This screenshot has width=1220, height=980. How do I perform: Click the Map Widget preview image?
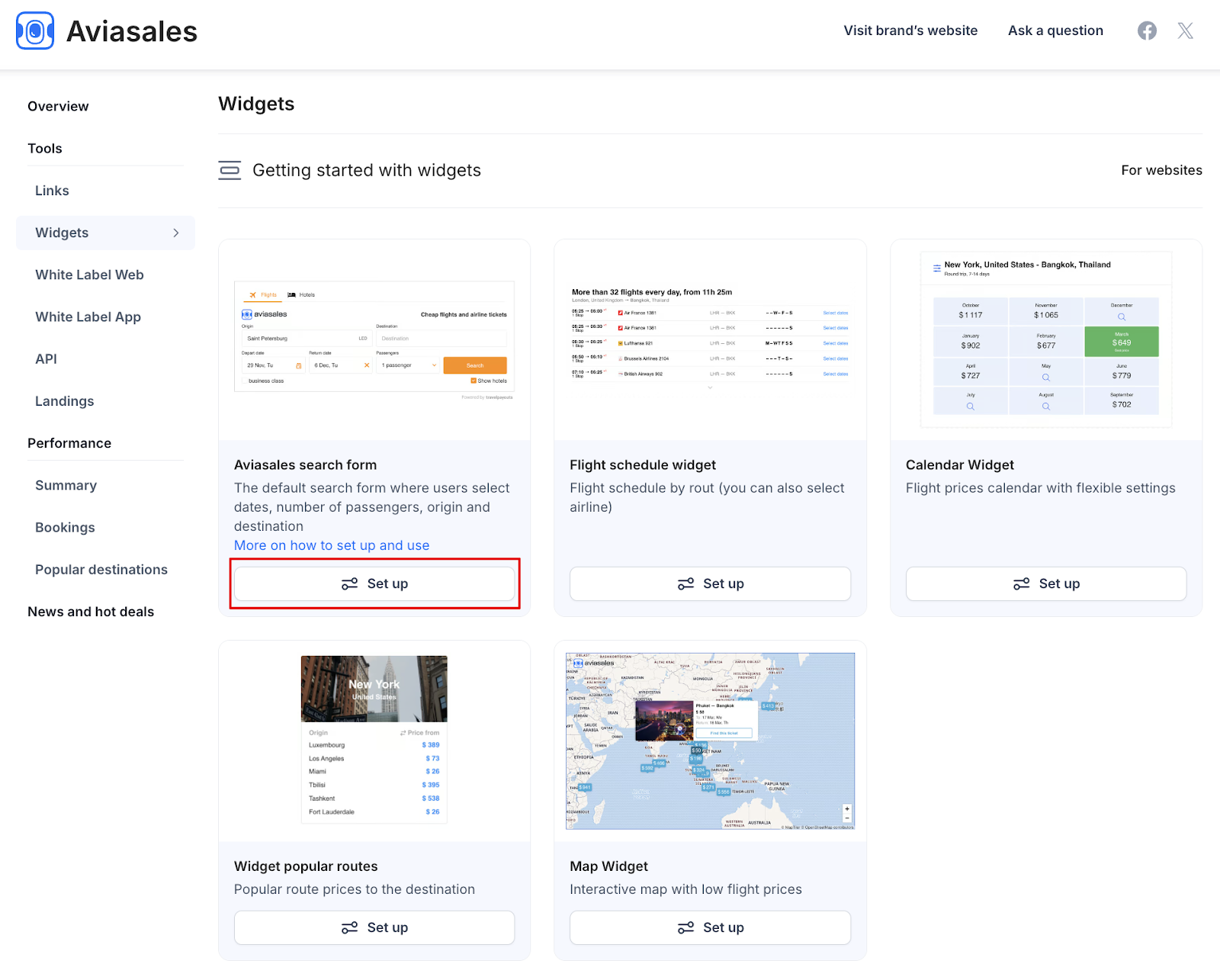tap(710, 741)
